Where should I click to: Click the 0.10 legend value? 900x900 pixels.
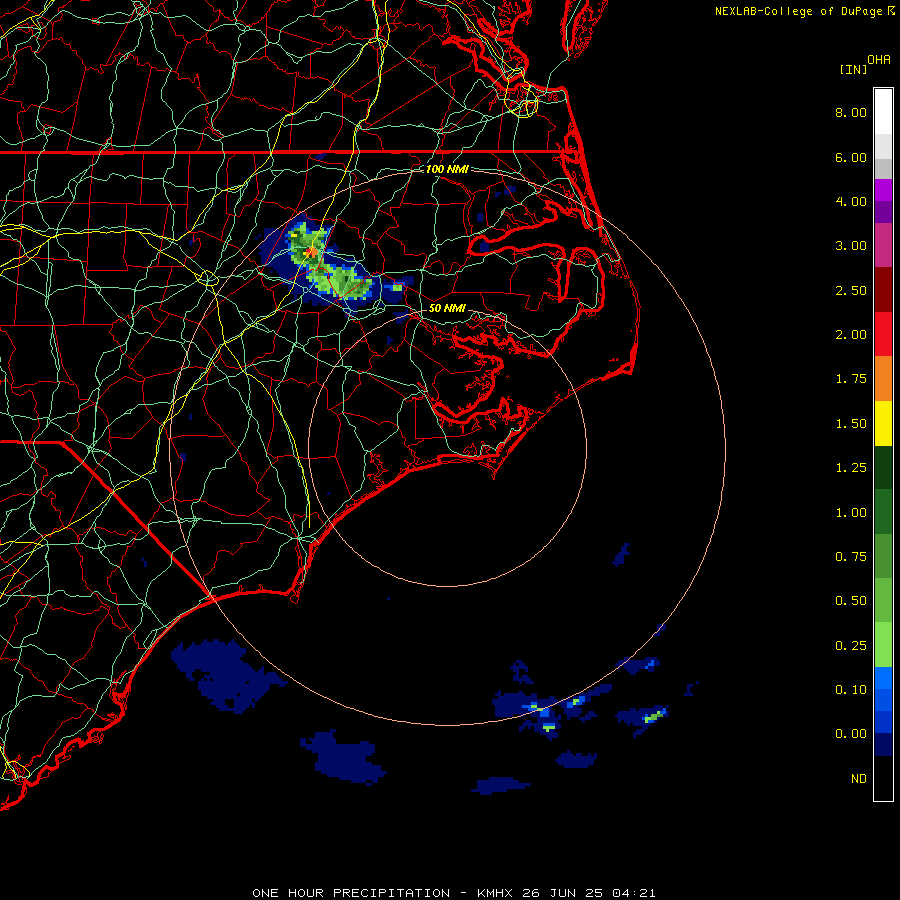pos(851,690)
